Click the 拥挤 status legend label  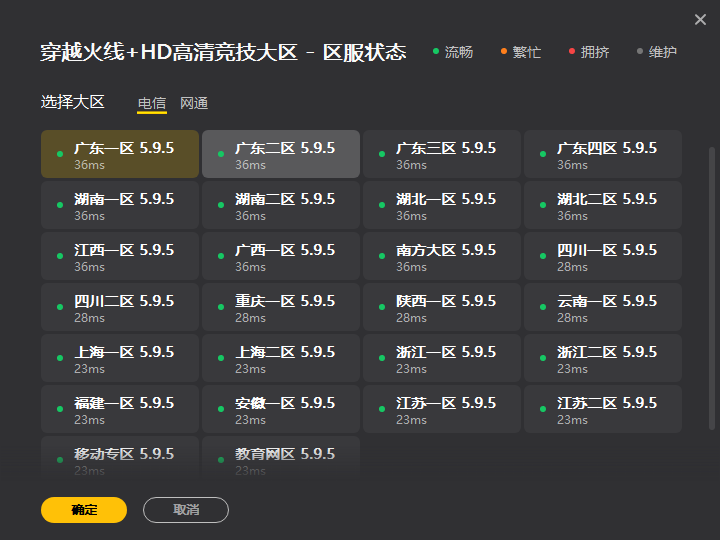coord(595,52)
